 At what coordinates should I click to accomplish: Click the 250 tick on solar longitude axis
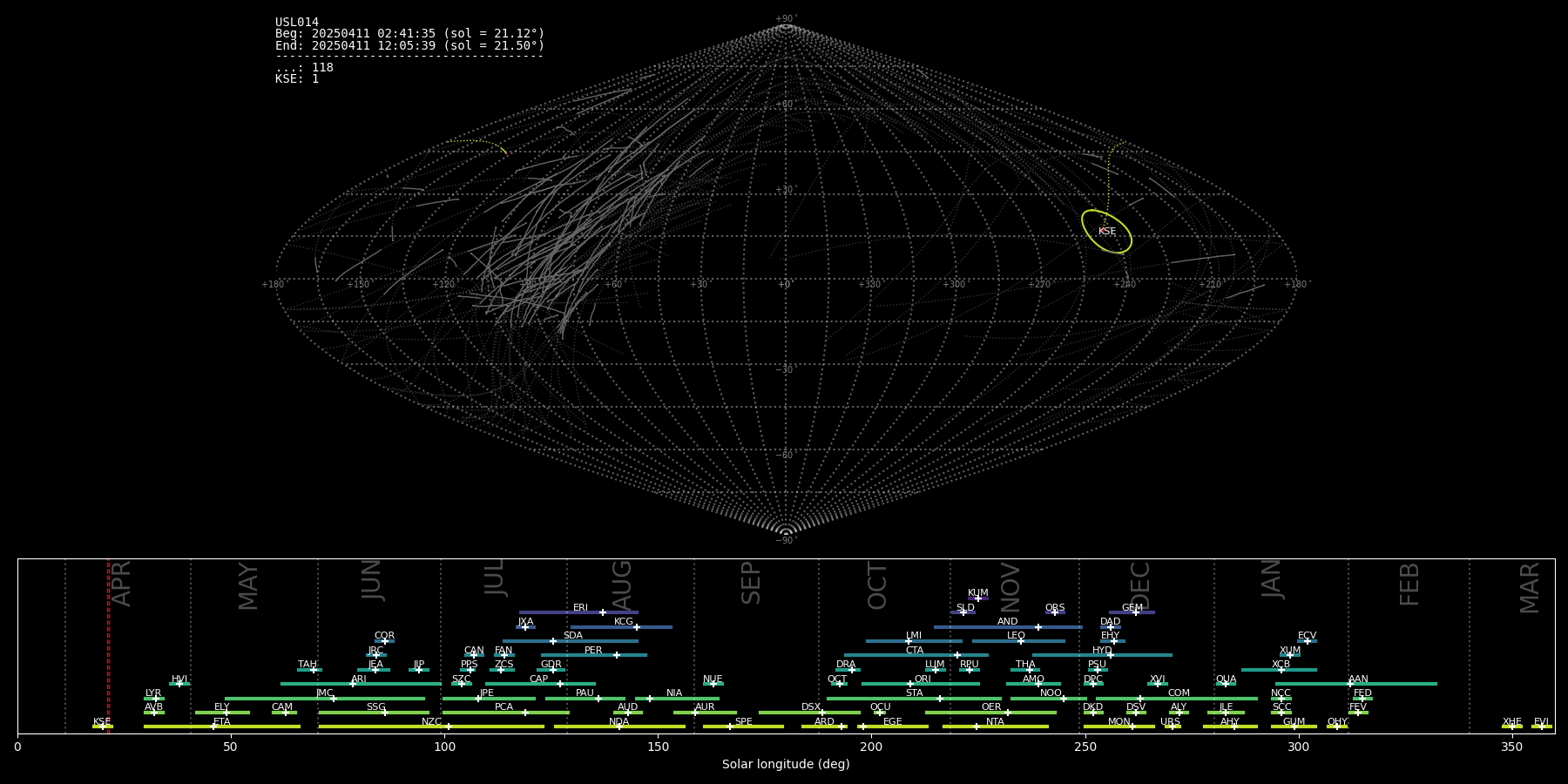click(1085, 747)
